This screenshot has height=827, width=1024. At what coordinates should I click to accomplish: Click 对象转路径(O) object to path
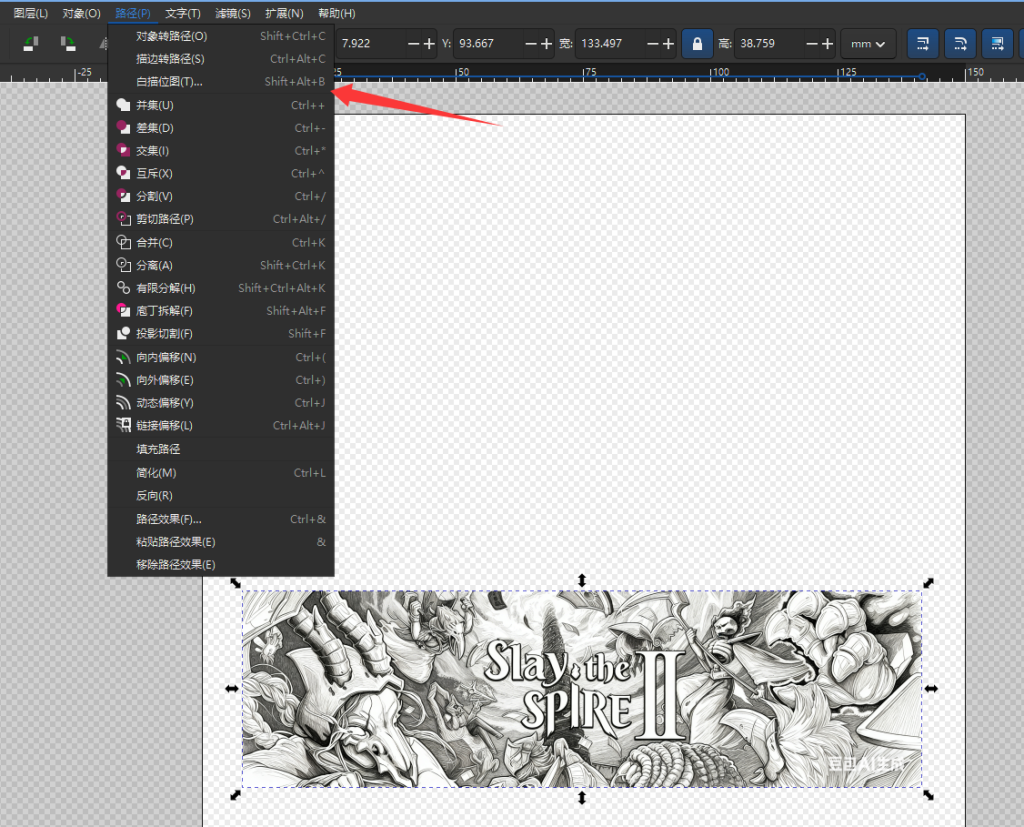pos(172,36)
